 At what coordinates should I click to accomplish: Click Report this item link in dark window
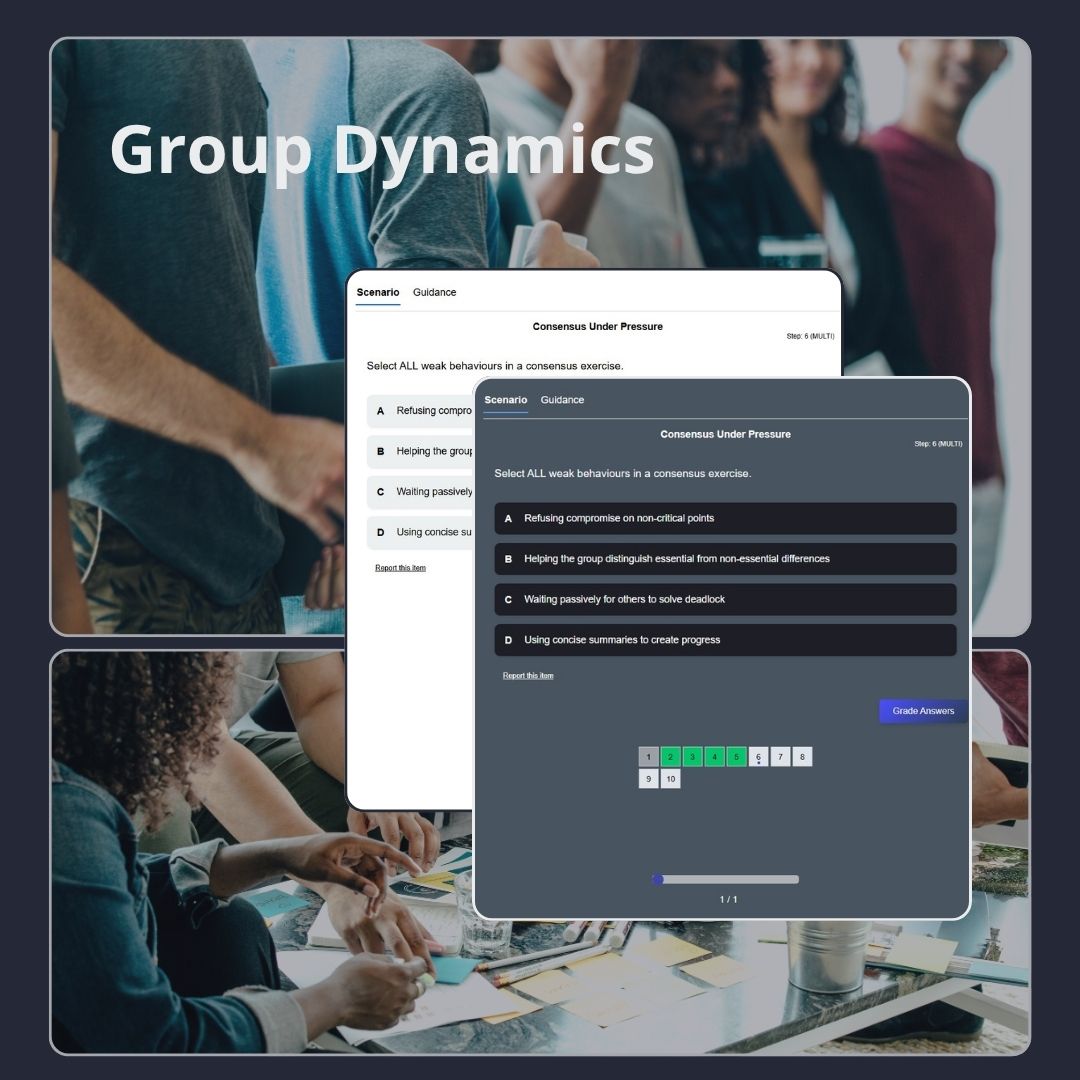pos(528,676)
